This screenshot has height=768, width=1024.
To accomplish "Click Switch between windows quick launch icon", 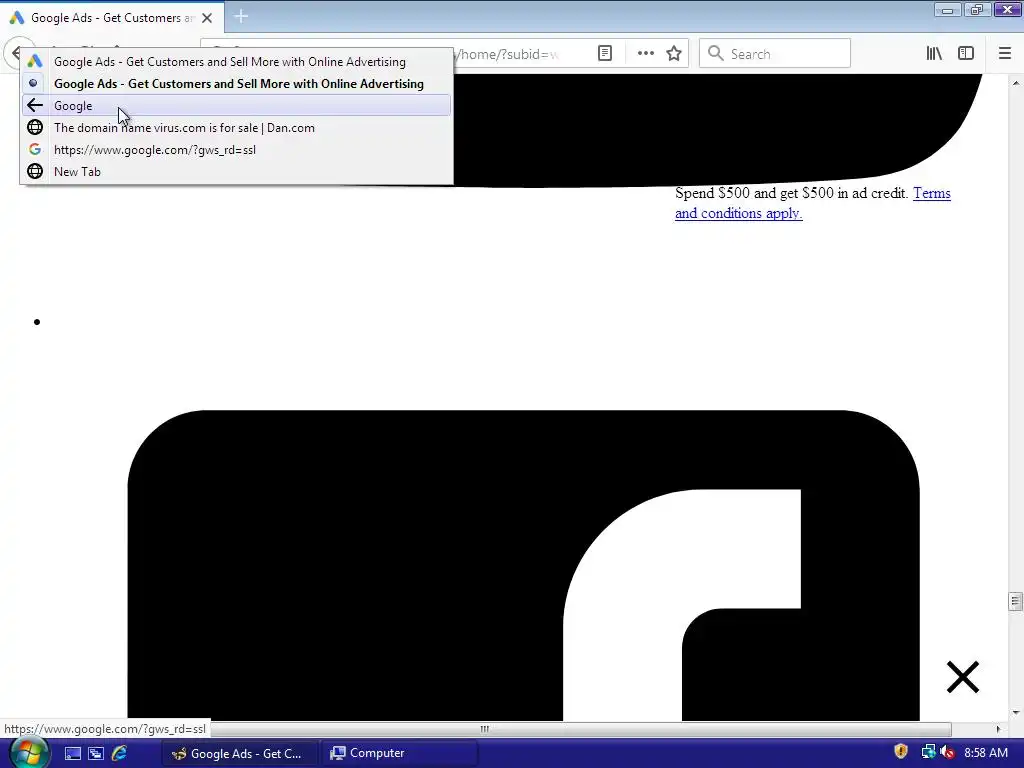I will click(95, 754).
